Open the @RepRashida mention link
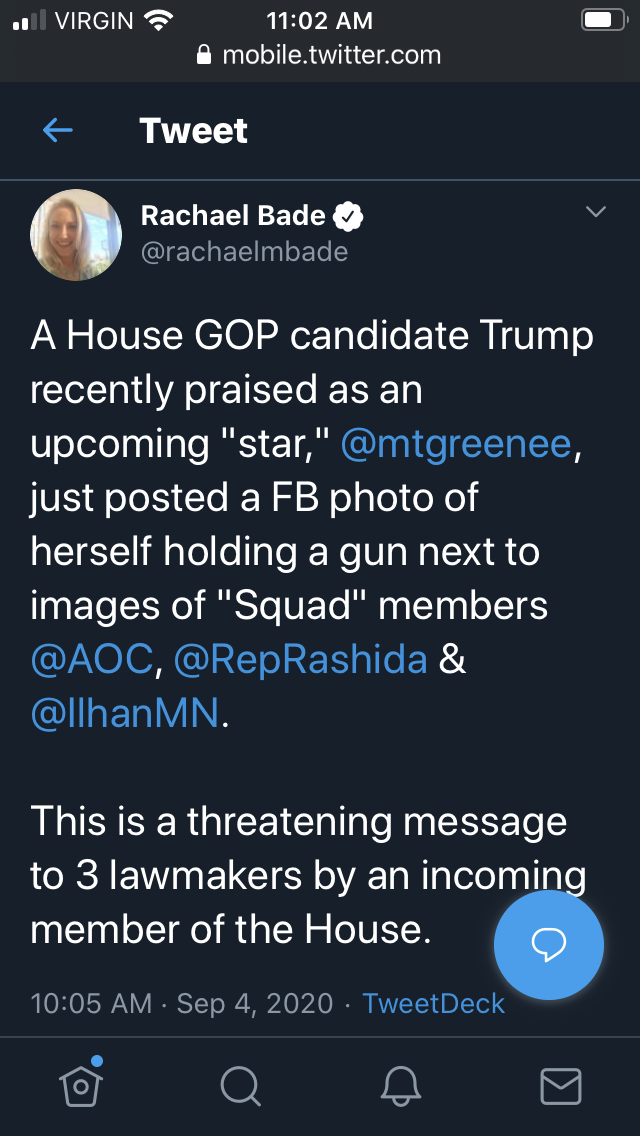 [302, 658]
